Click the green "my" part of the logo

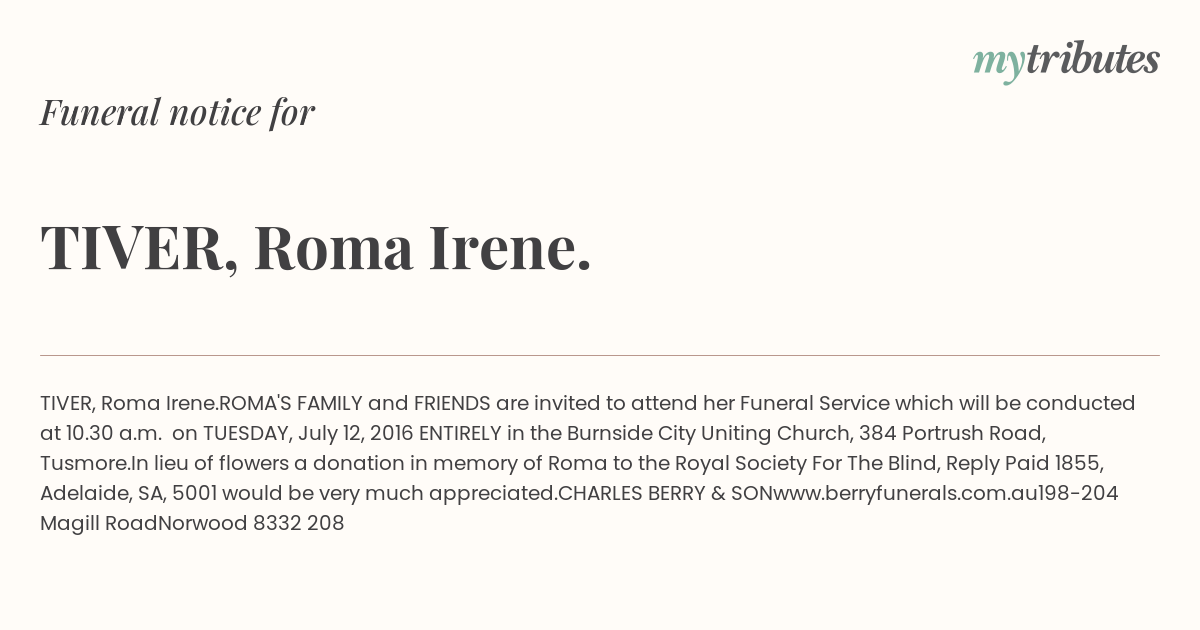(x=999, y=64)
